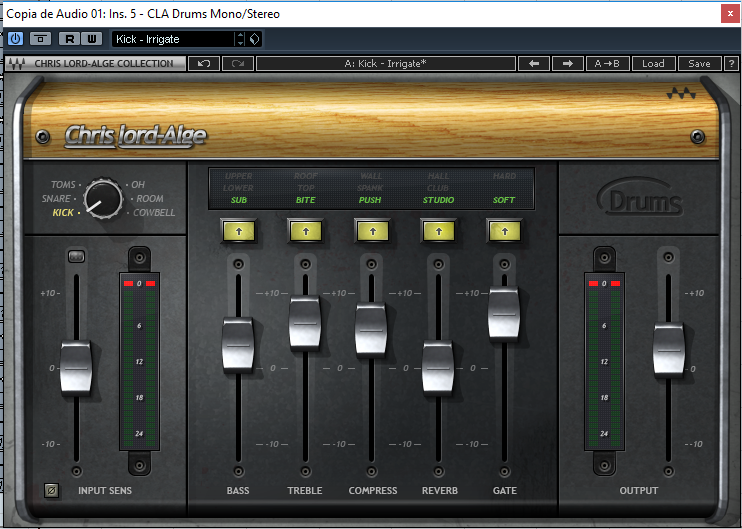Select SNARE drum type
The height and width of the screenshot is (529, 742).
click(56, 199)
